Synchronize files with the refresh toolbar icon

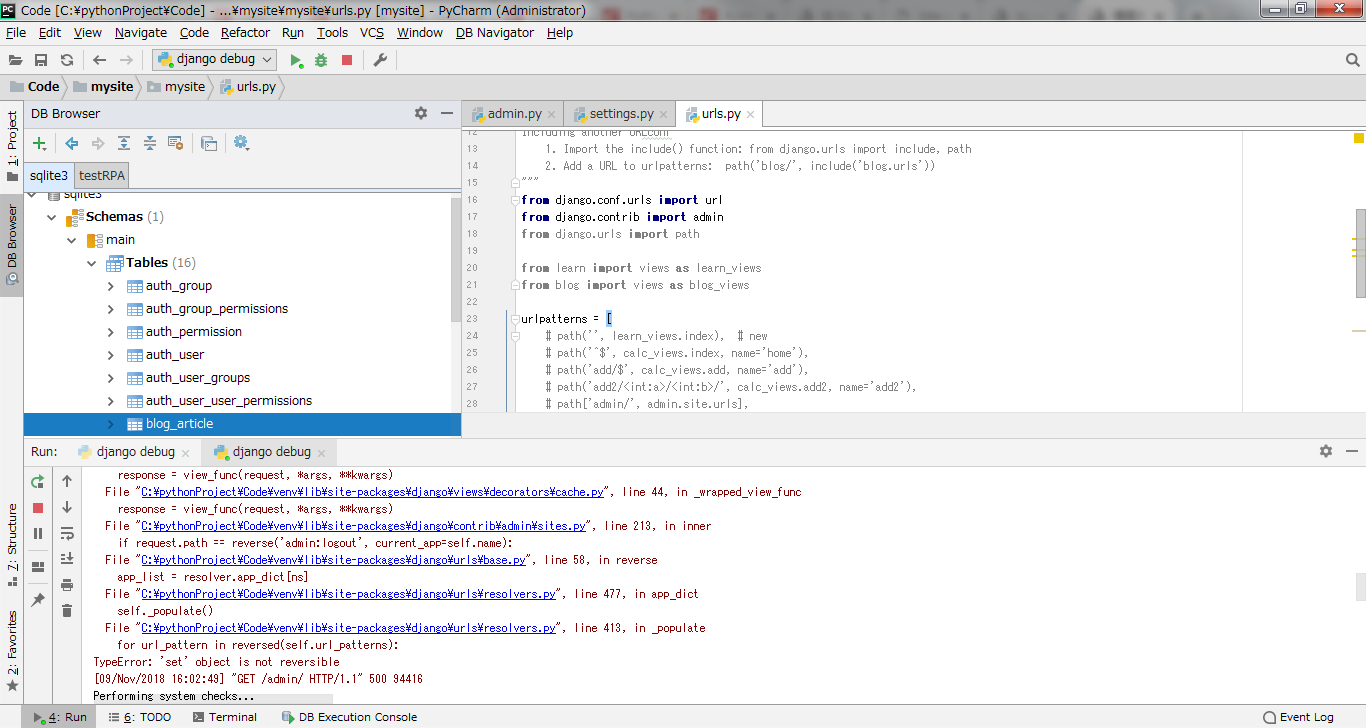click(x=67, y=60)
